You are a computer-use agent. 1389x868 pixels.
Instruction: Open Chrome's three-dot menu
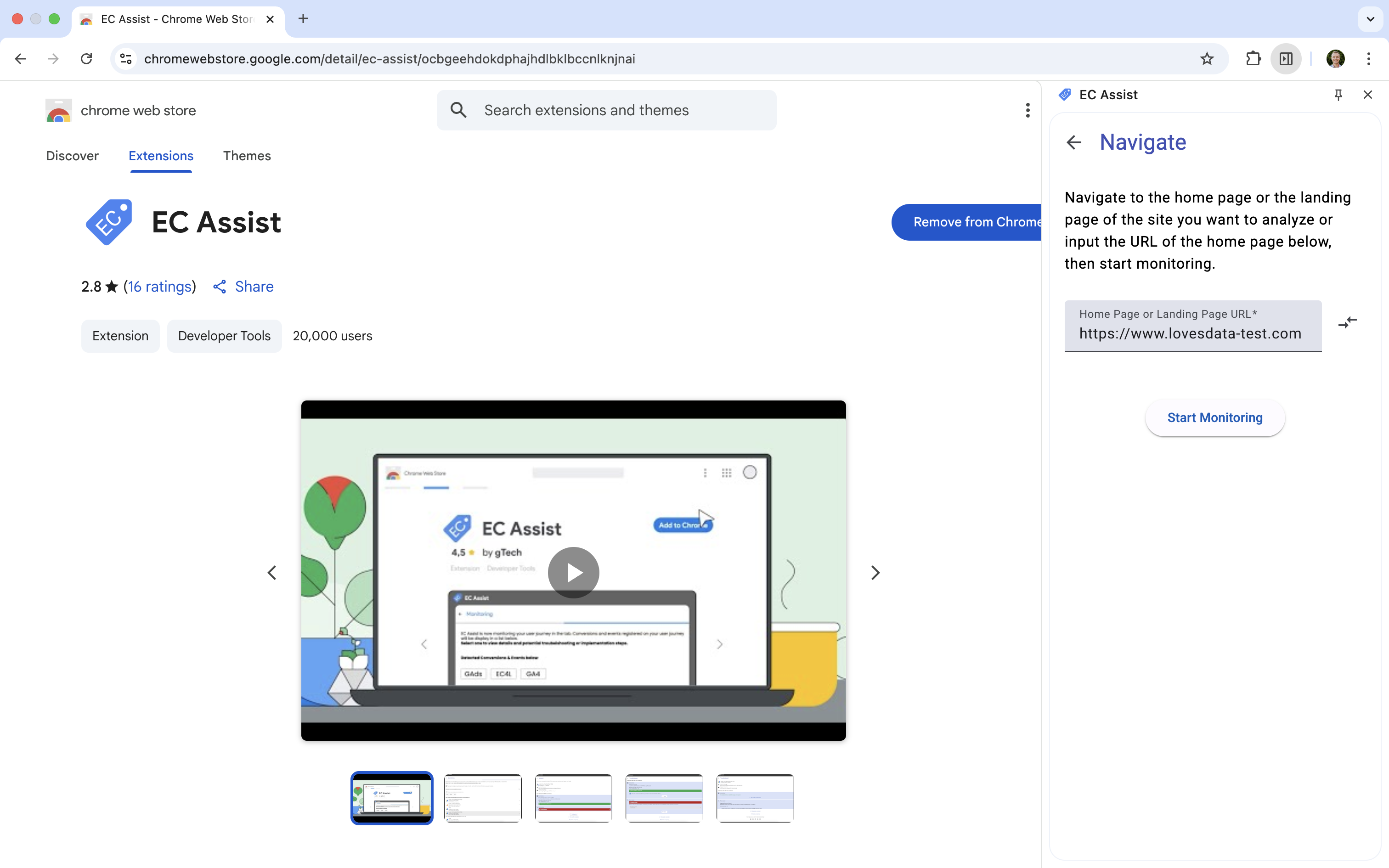click(x=1368, y=59)
